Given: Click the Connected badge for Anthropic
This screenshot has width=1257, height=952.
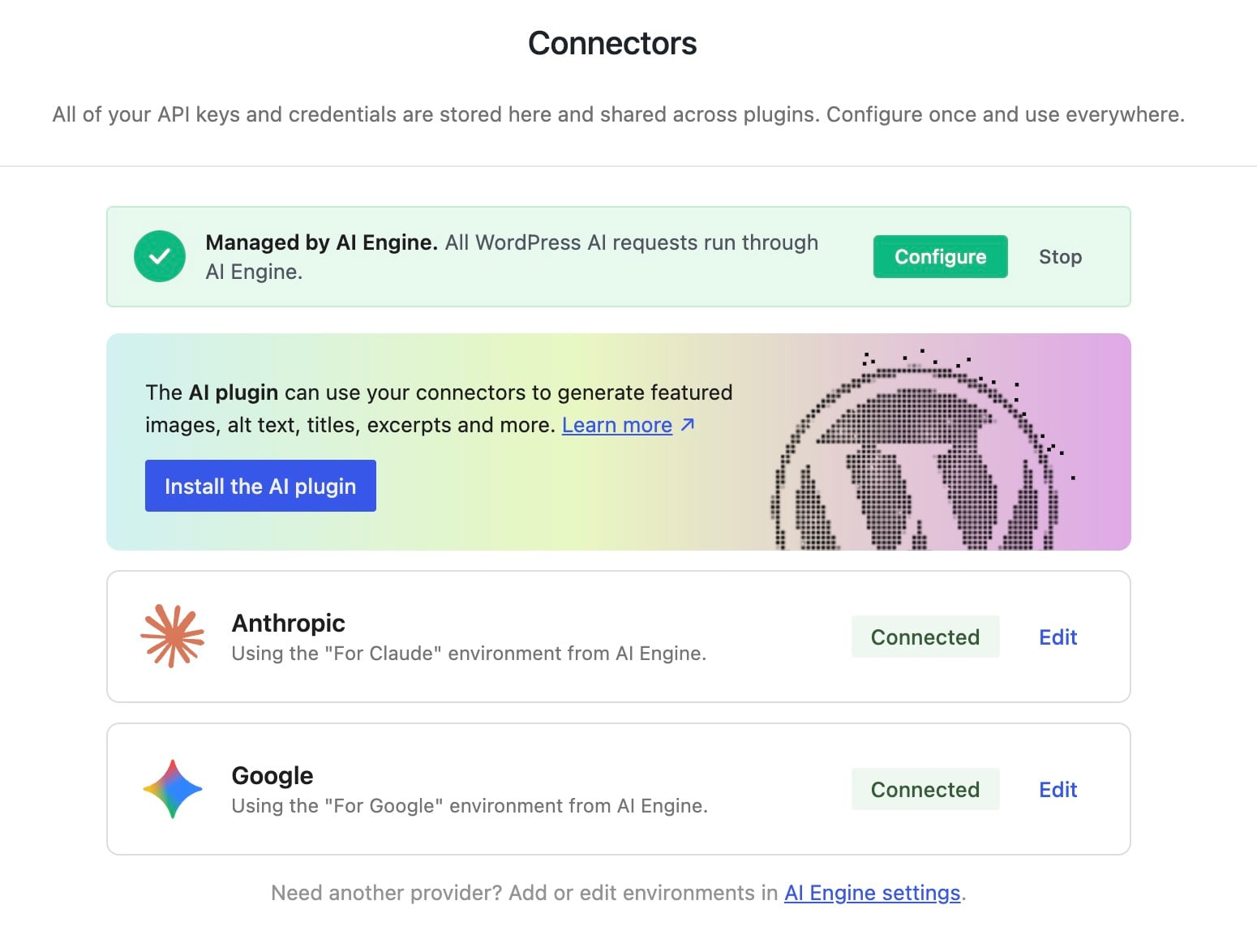Looking at the screenshot, I should click(x=925, y=637).
